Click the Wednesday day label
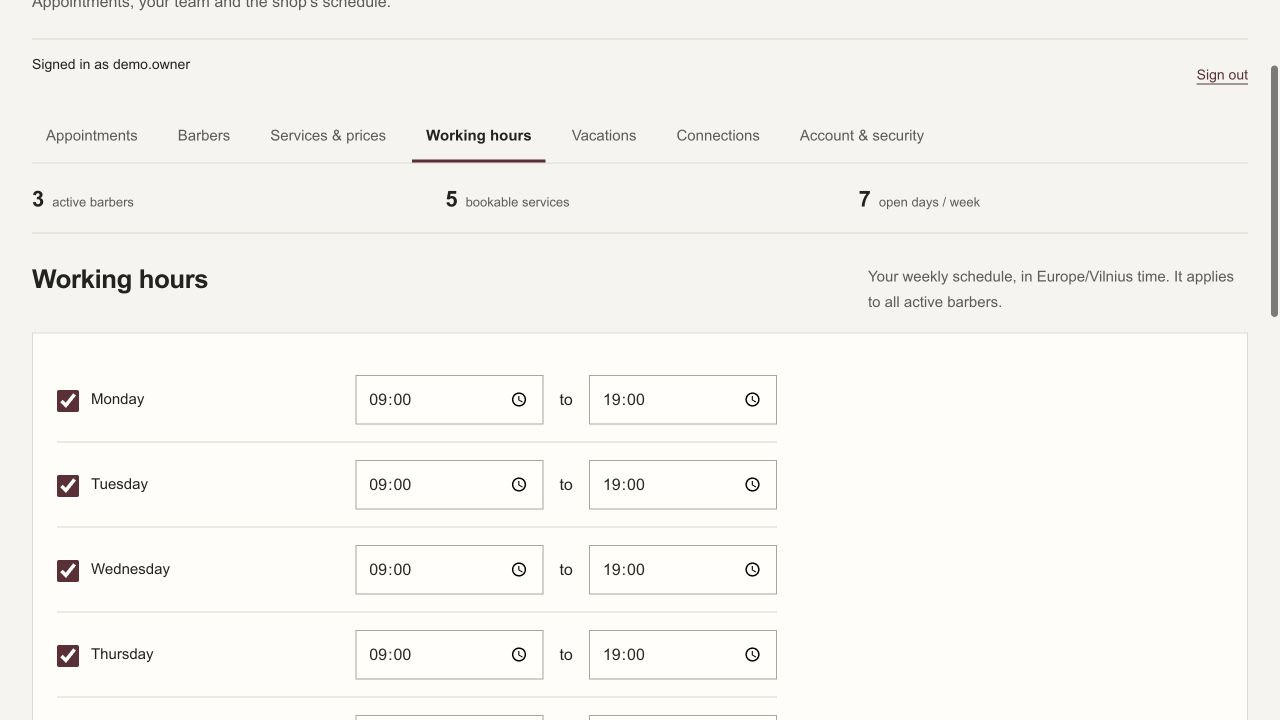 (x=130, y=569)
